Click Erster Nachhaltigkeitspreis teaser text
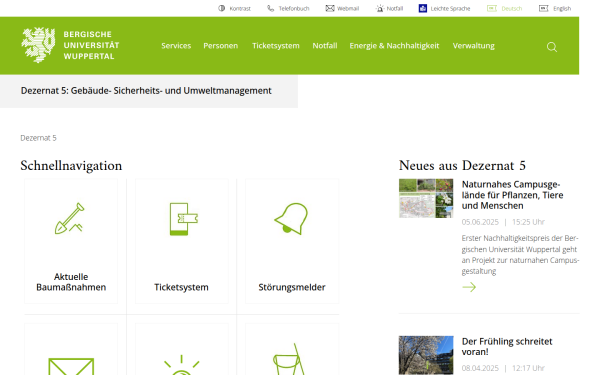 [x=520, y=254]
